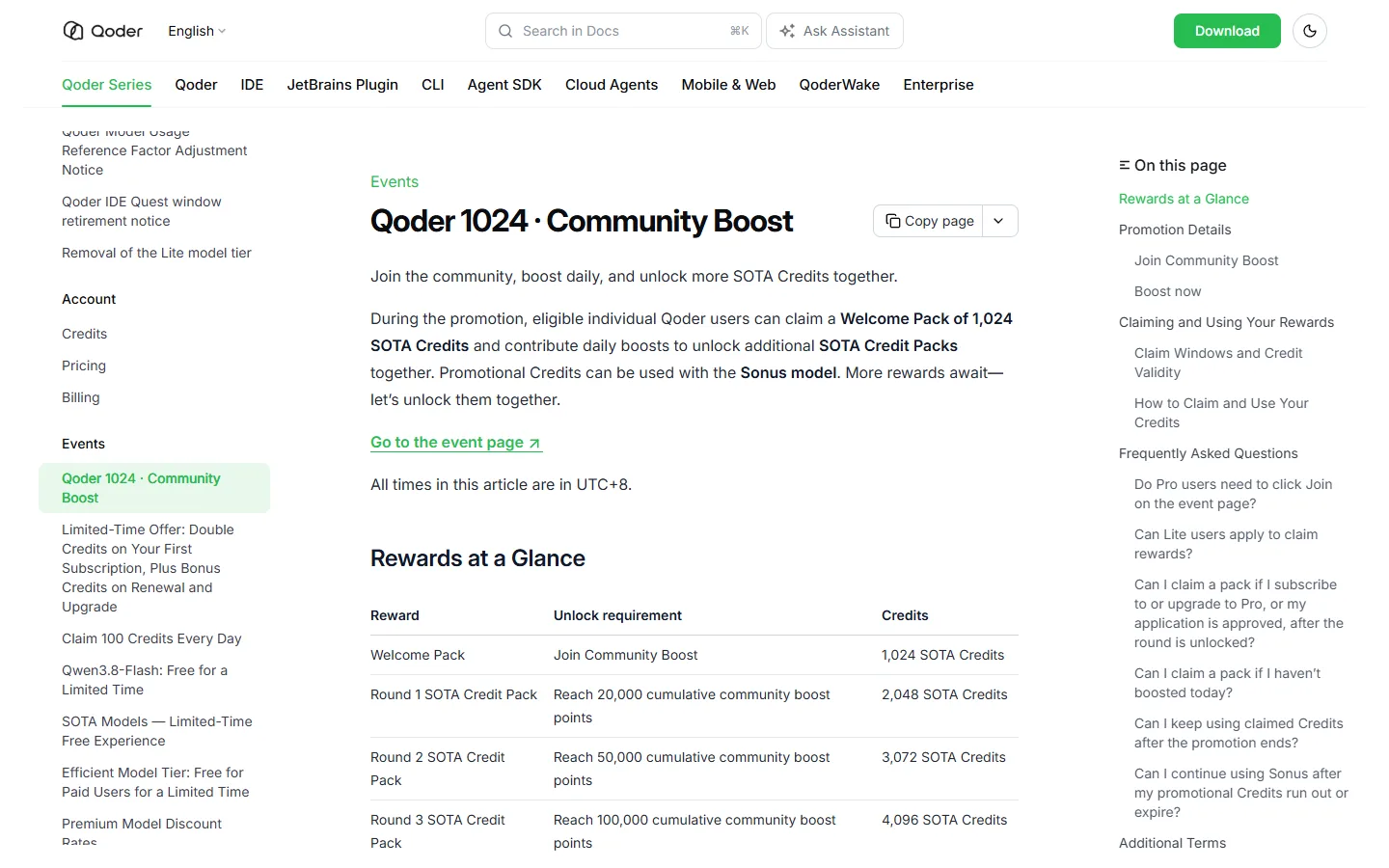The width and height of the screenshot is (1389, 868).
Task: Click the On this page list icon
Action: (x=1124, y=165)
